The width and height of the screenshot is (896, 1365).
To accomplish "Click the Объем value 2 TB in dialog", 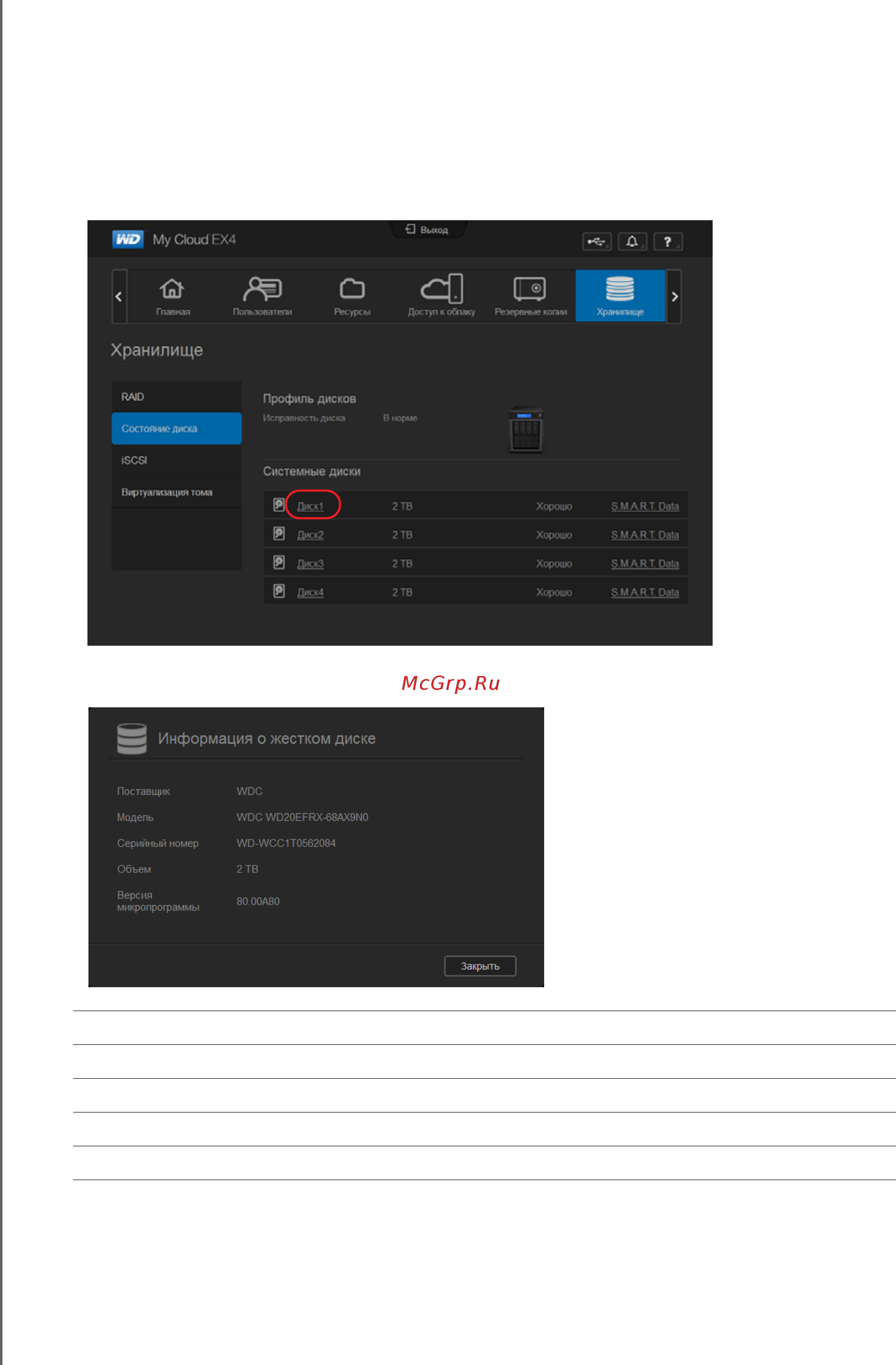I will tap(247, 869).
